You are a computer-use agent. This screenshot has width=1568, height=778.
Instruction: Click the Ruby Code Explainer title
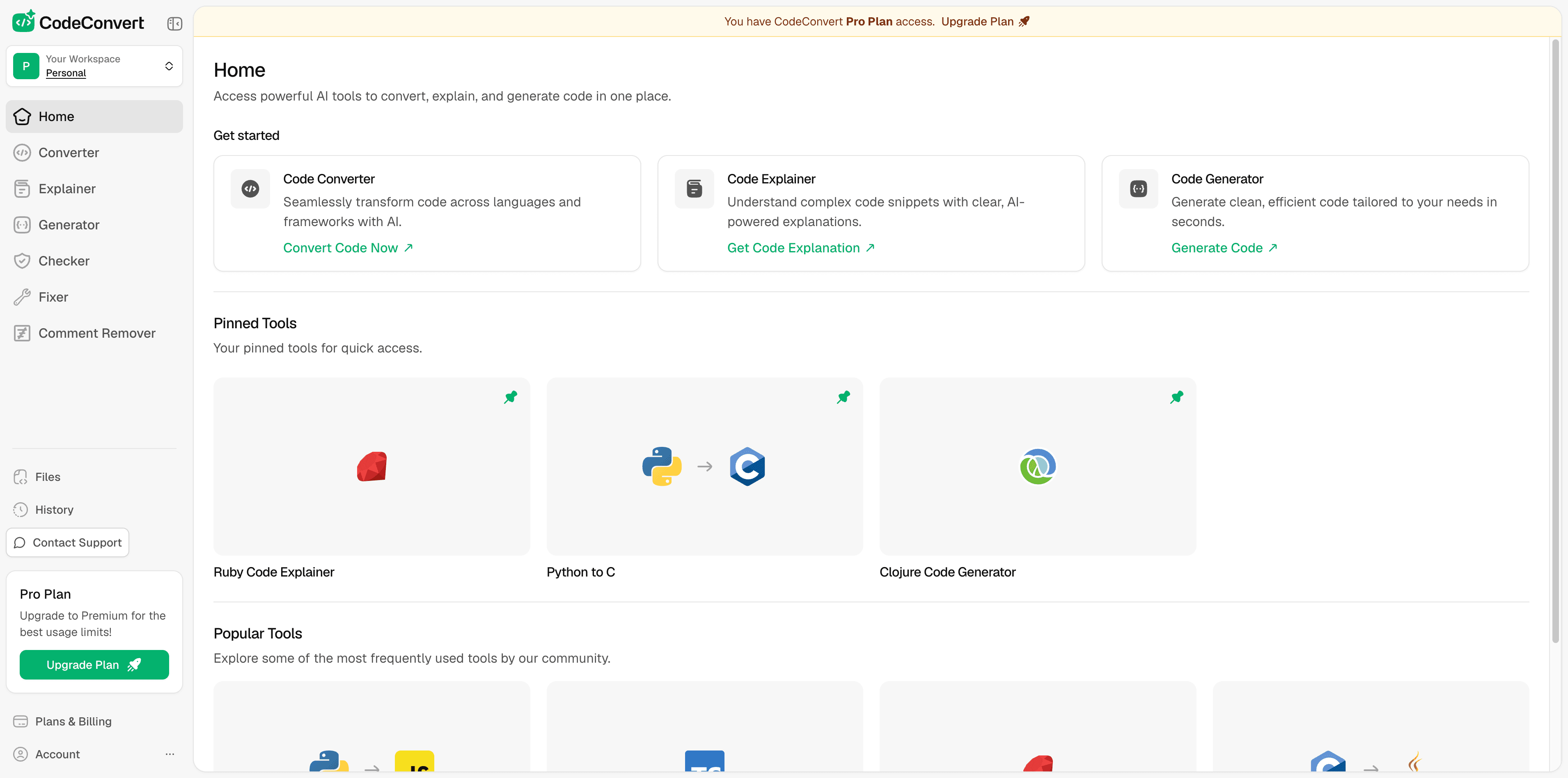tap(274, 572)
